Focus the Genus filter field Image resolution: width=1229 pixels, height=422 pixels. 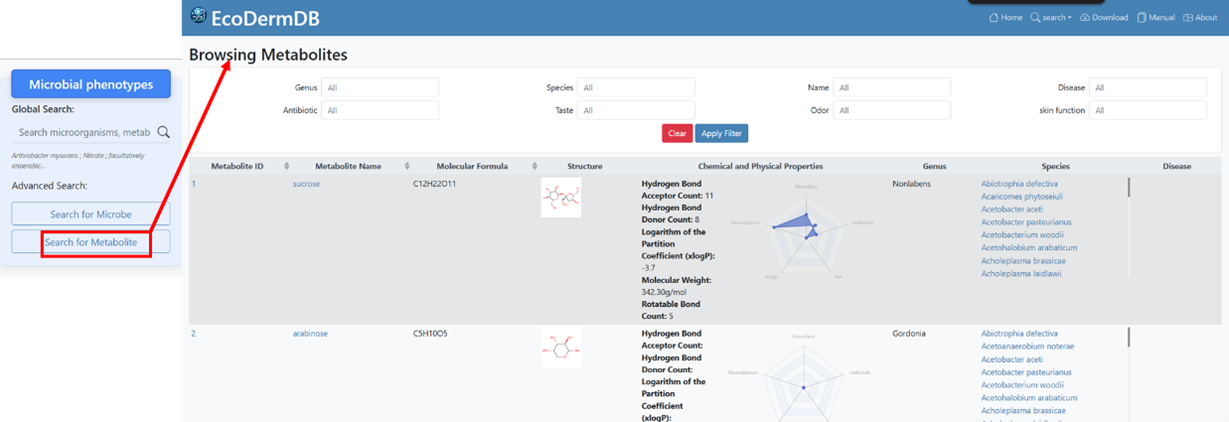tap(380, 88)
